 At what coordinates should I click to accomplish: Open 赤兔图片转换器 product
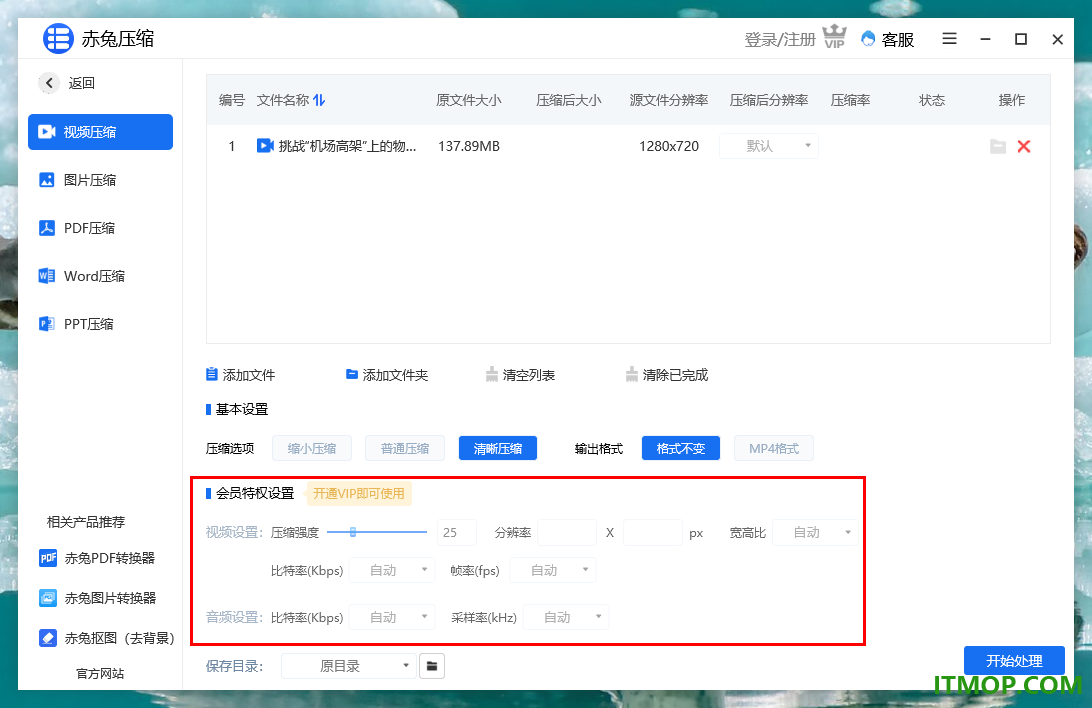98,598
